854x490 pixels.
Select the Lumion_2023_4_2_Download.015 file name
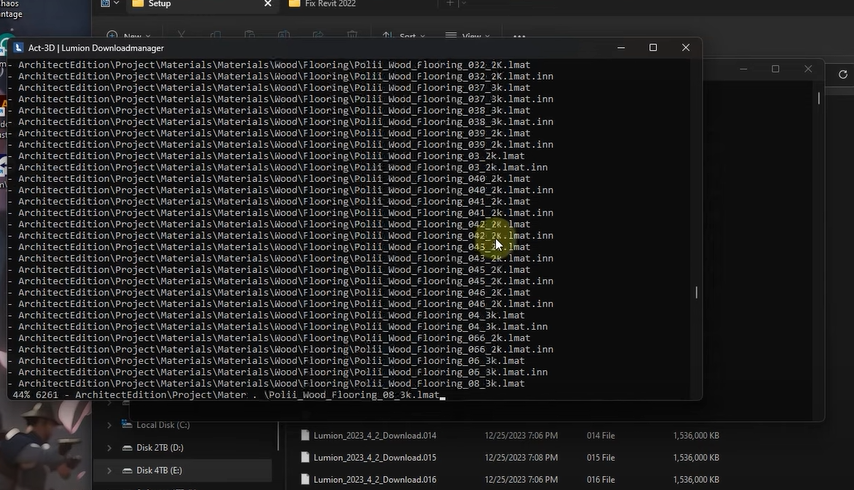click(x=375, y=457)
